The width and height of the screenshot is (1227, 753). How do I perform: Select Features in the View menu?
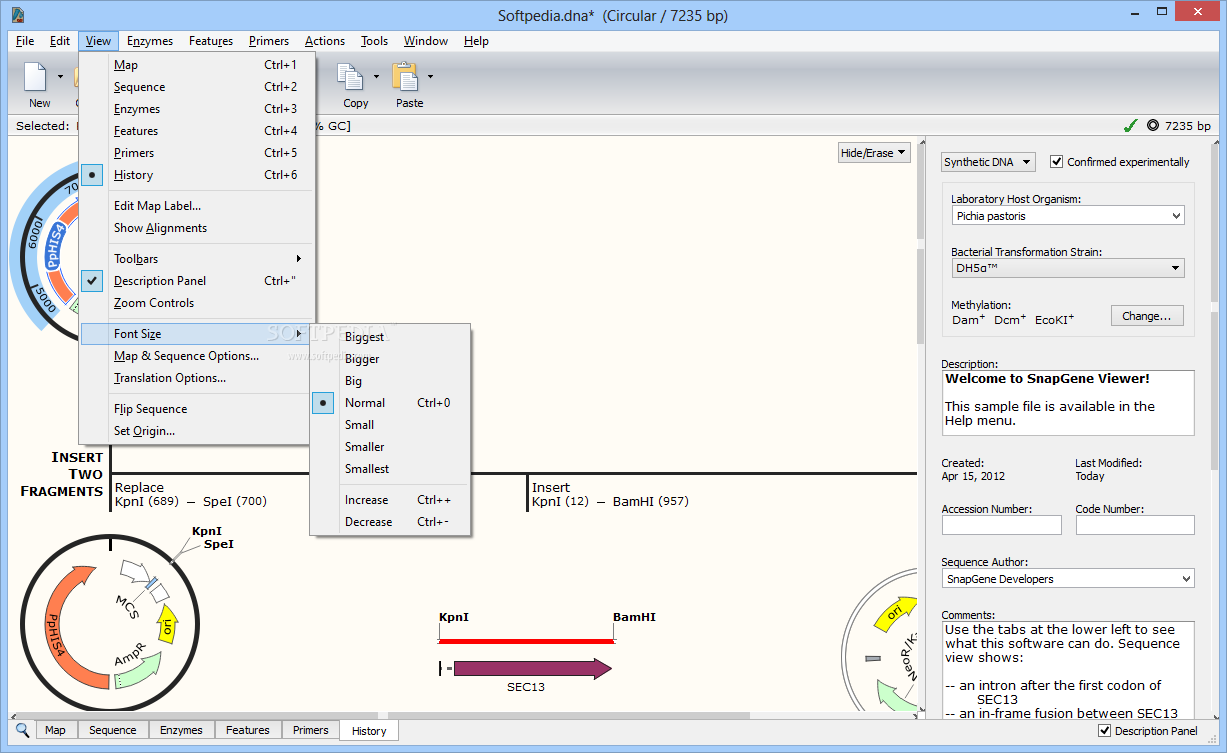click(x=198, y=131)
